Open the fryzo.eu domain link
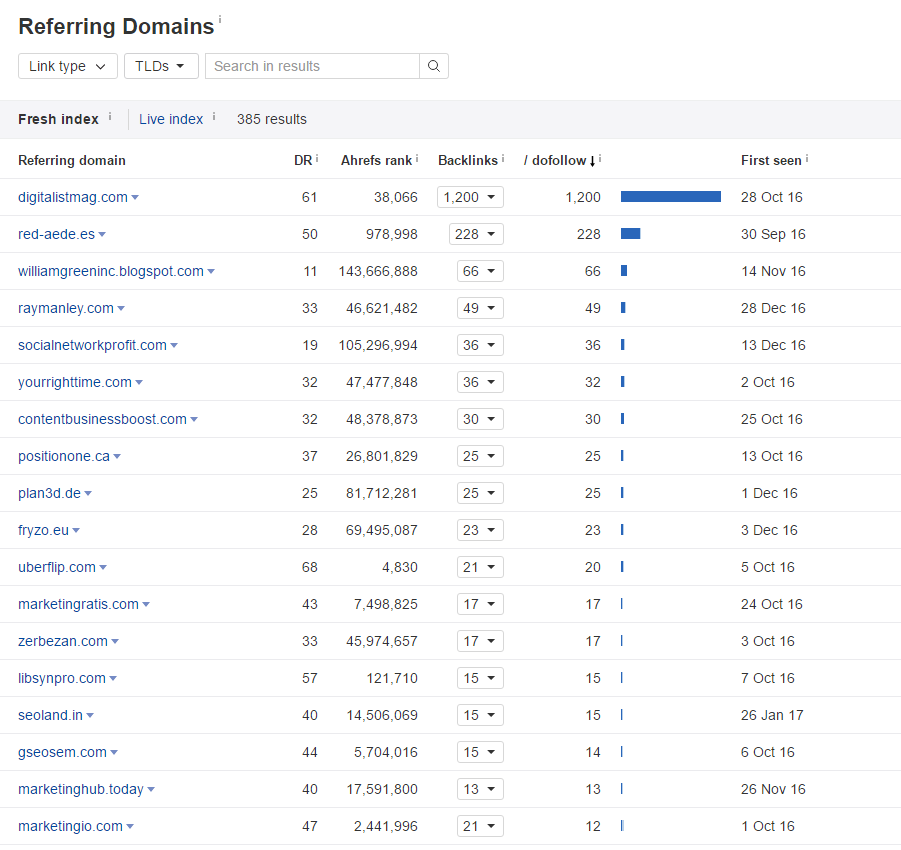The image size is (901, 850). click(x=44, y=530)
